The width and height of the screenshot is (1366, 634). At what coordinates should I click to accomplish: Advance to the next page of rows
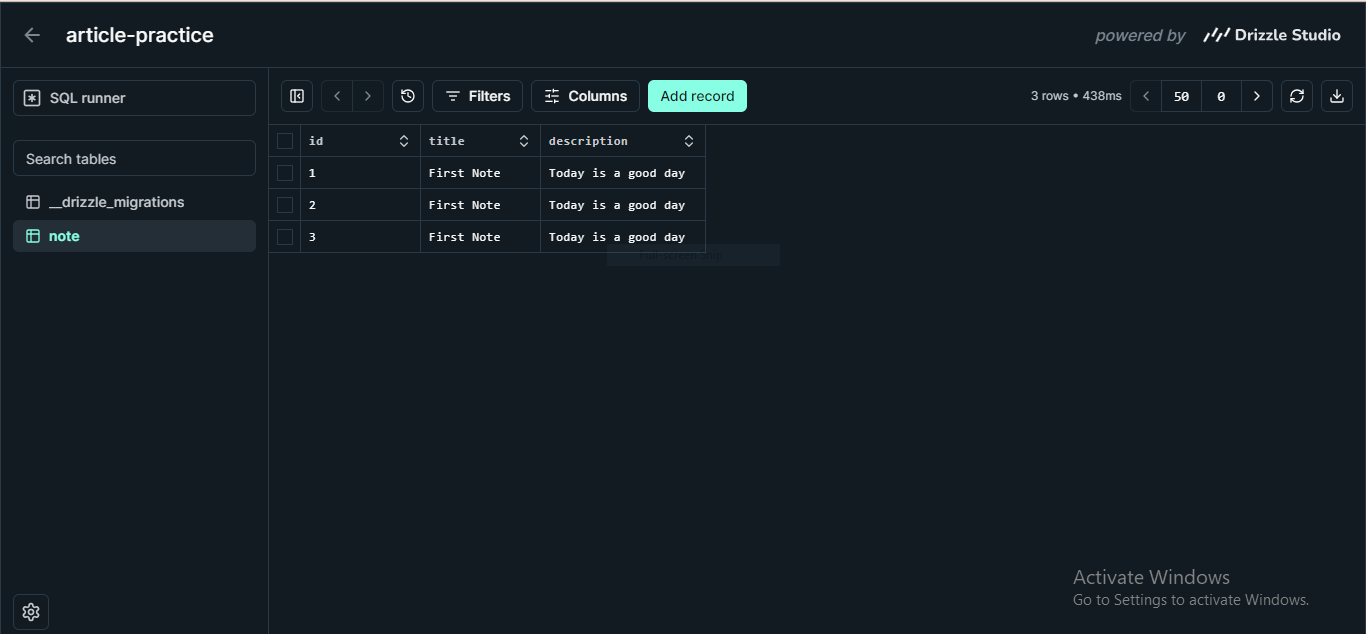pos(1257,95)
